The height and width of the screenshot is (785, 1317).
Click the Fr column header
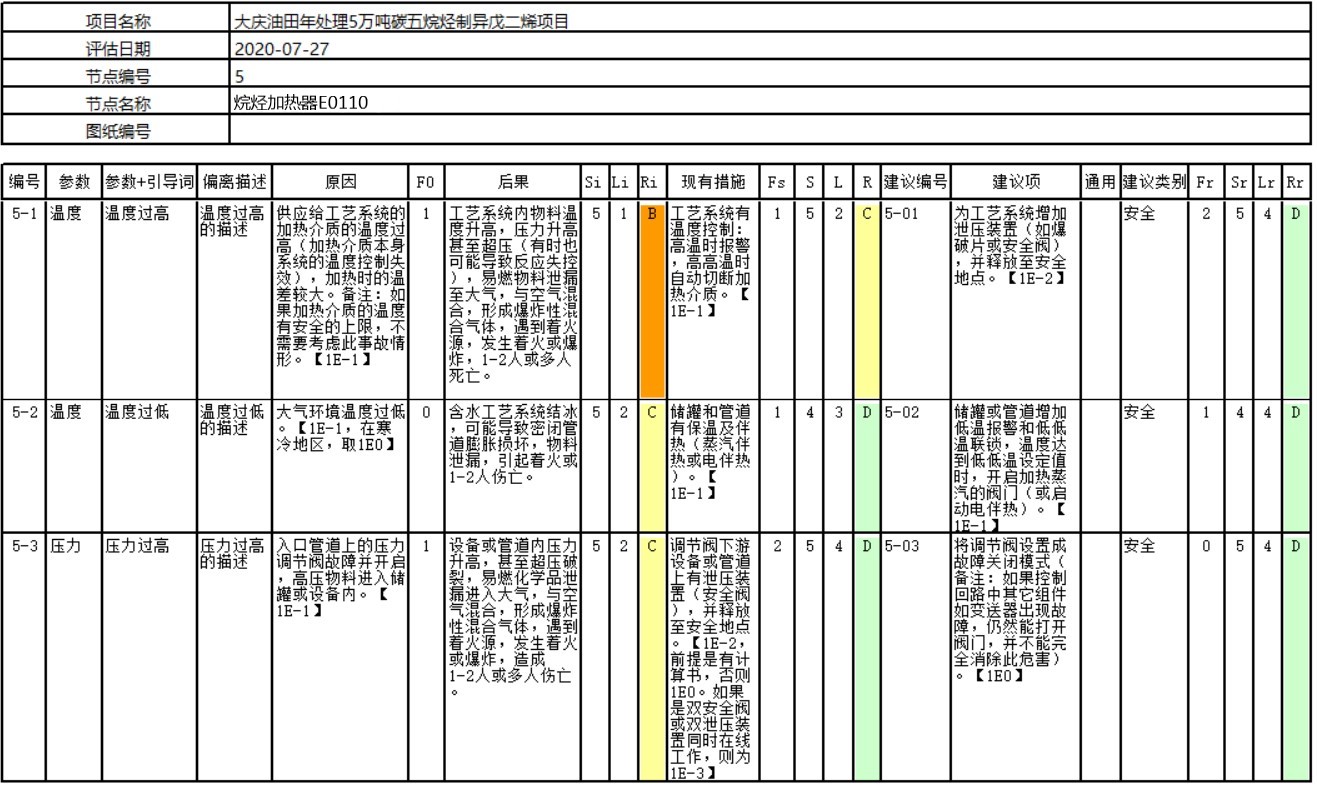1206,182
